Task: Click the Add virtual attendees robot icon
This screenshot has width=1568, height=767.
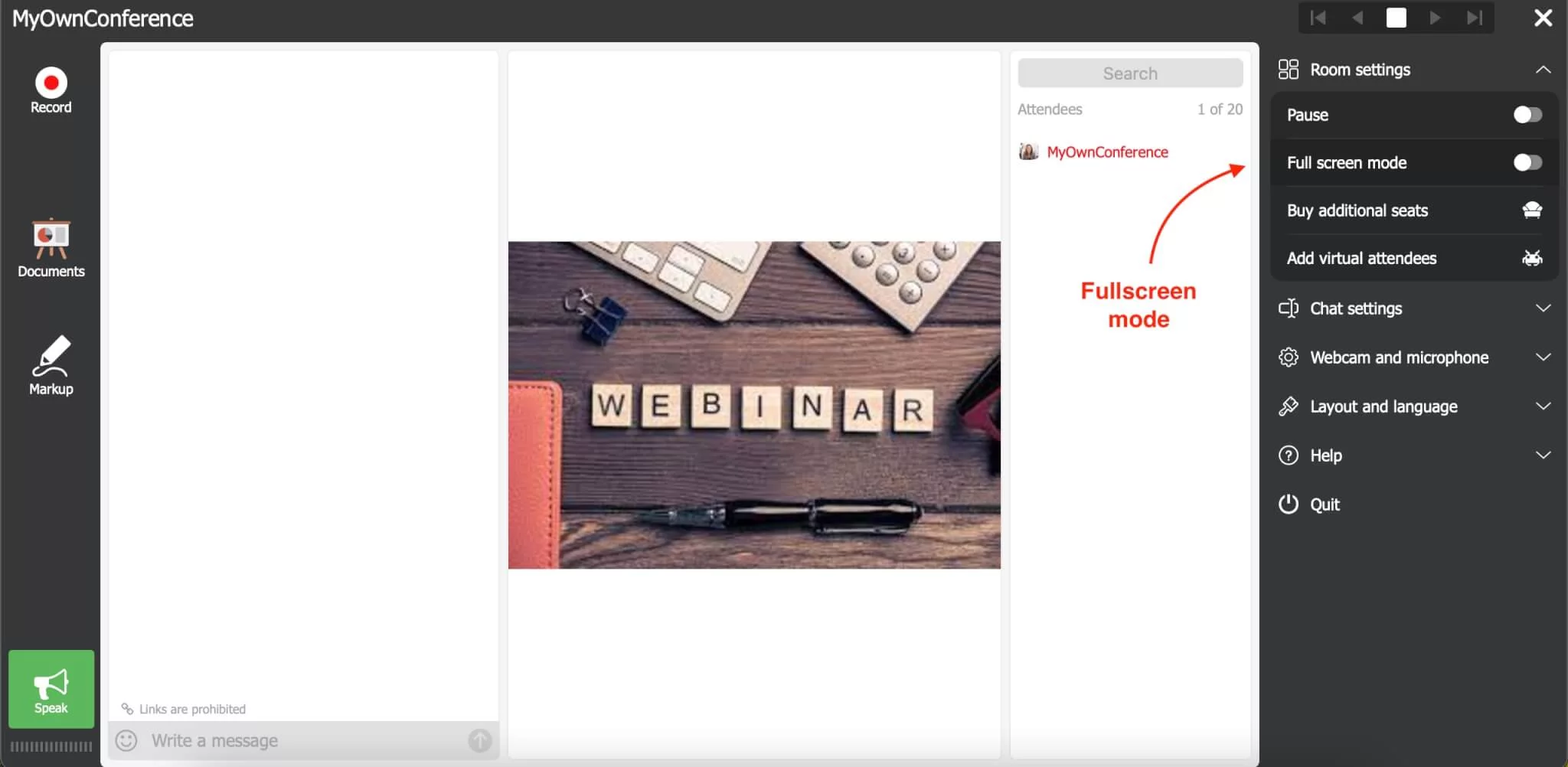Action: pos(1532,258)
